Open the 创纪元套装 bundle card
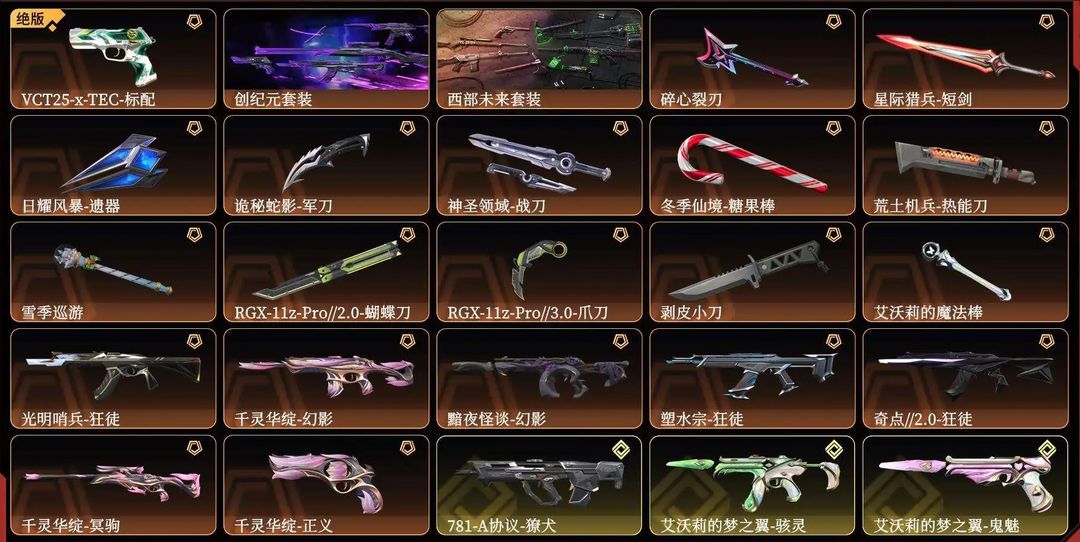 [x=326, y=59]
